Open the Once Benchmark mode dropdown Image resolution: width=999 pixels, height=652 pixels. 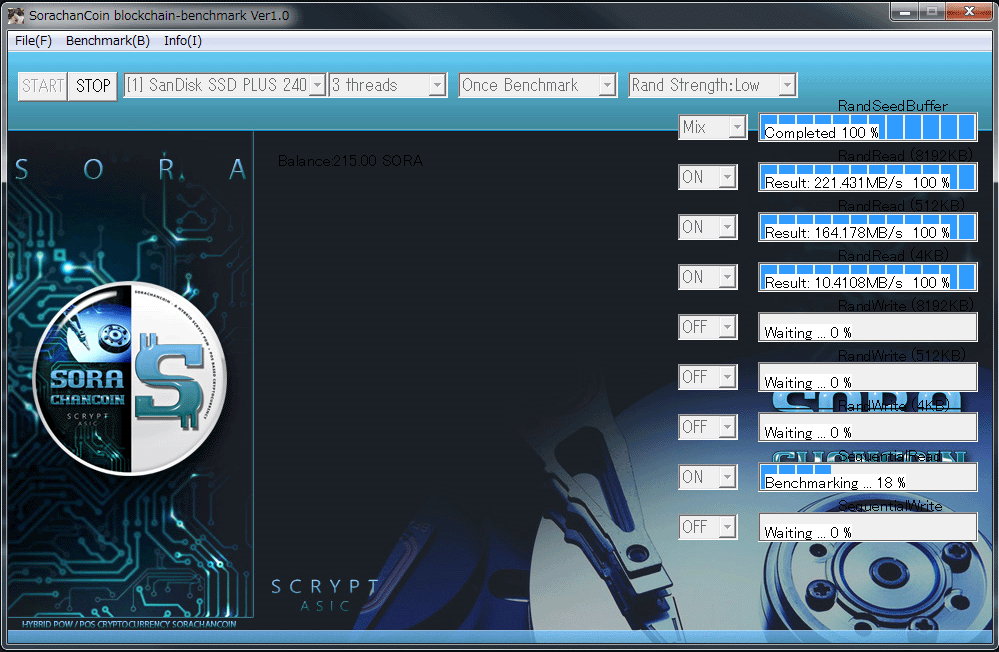[538, 85]
